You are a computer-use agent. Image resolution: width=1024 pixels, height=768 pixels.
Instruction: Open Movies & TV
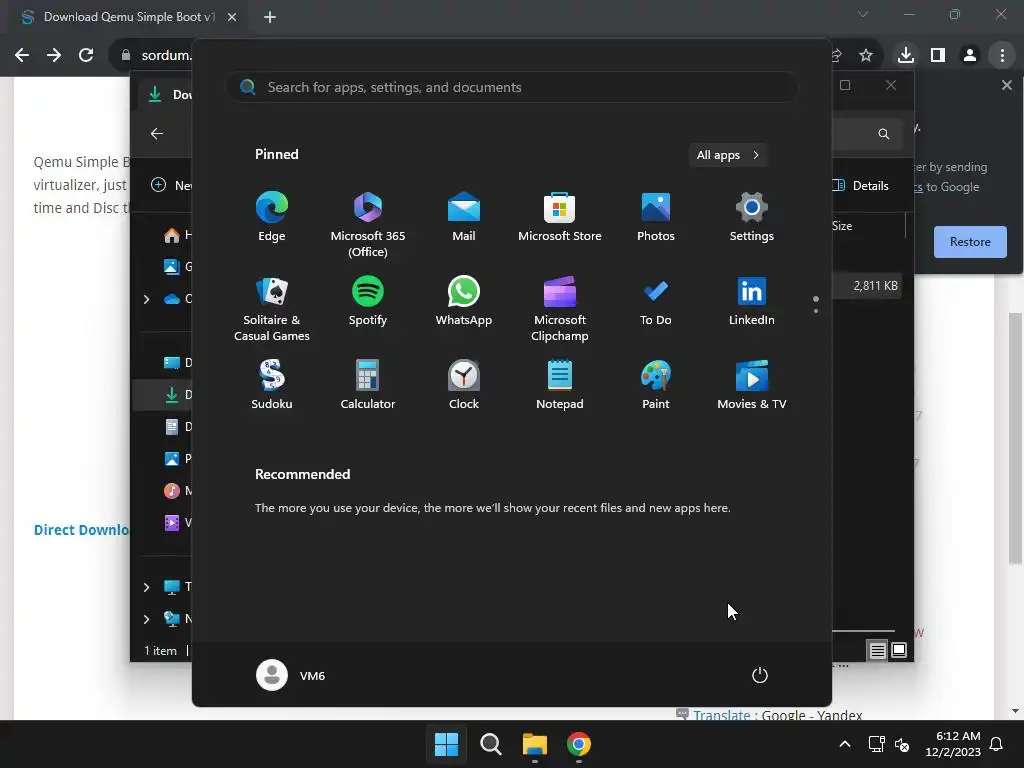(752, 385)
